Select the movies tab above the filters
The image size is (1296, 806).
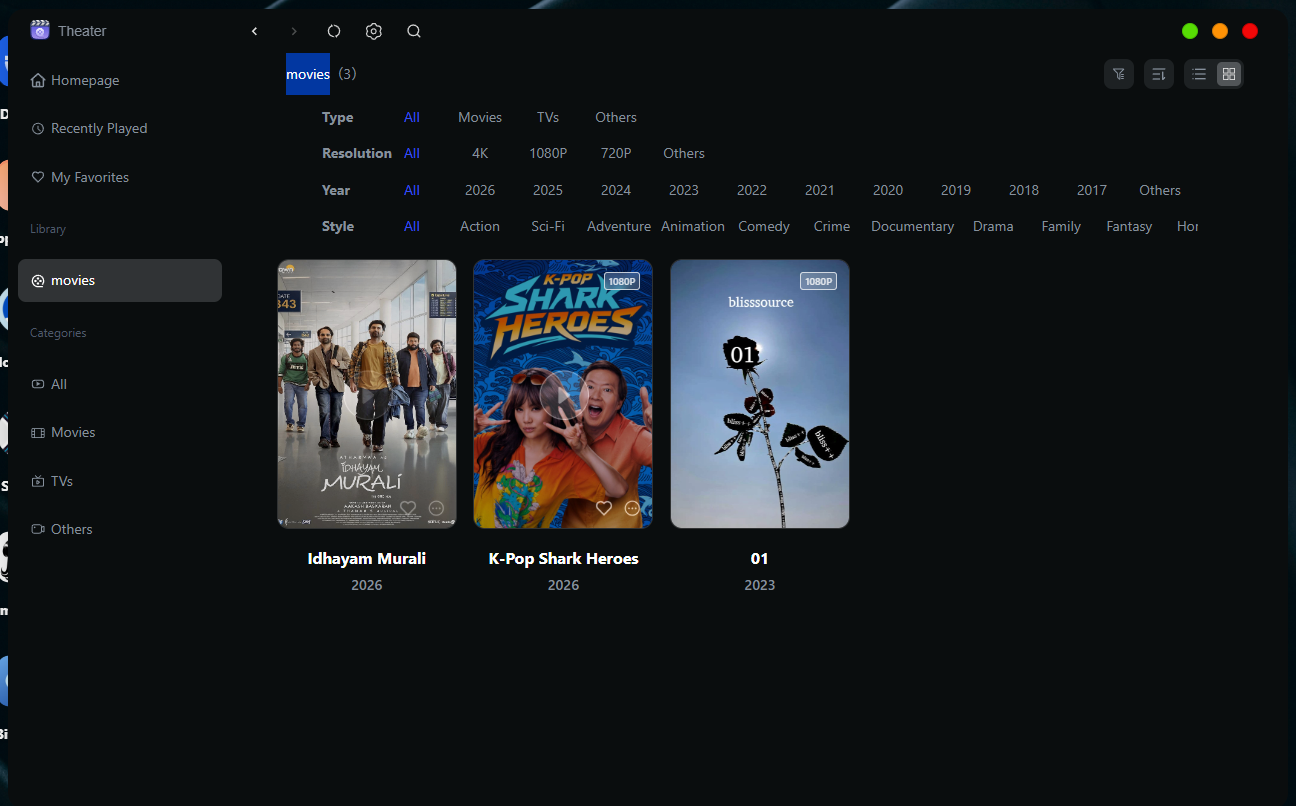tap(308, 74)
